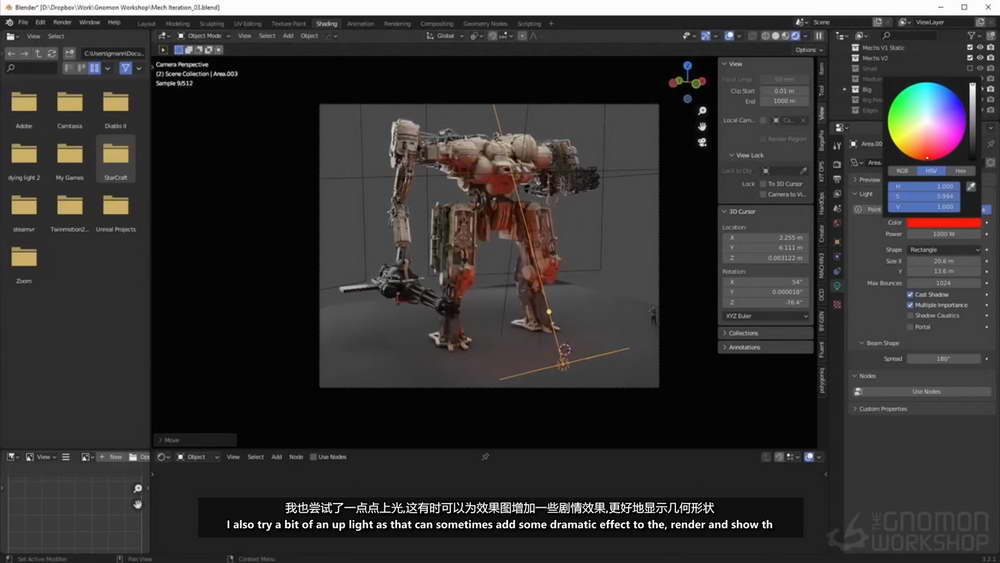Pause viewport render preview
The image size is (1000, 563).
click(819, 36)
